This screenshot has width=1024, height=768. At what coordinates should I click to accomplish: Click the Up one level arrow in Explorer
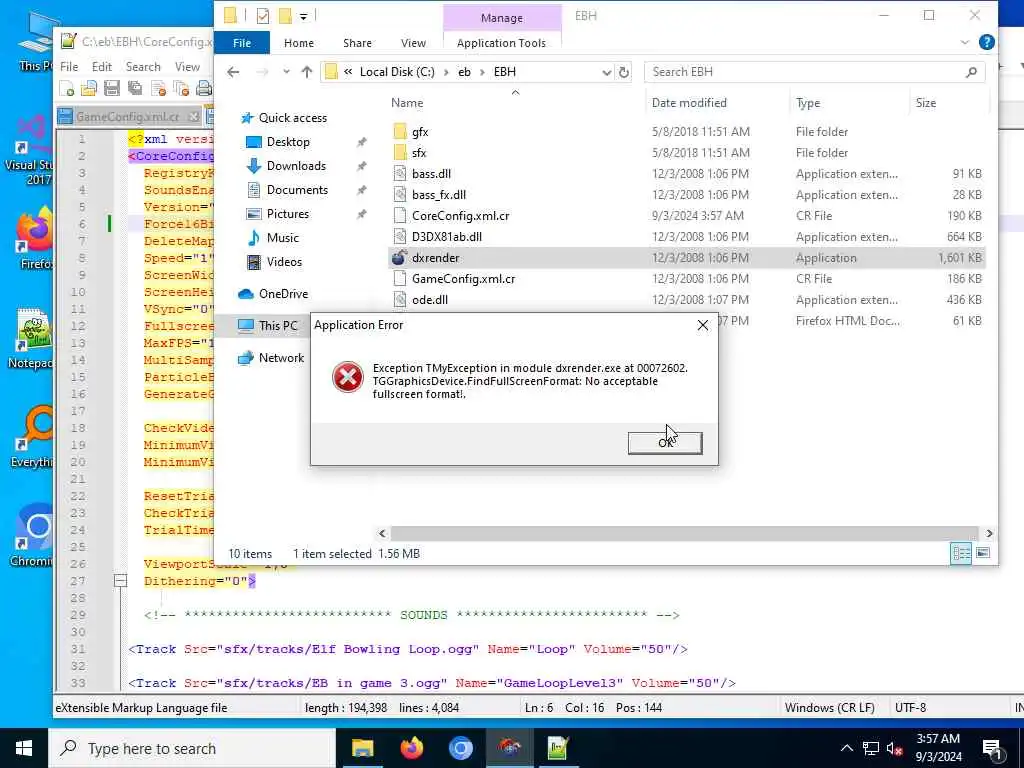307,72
